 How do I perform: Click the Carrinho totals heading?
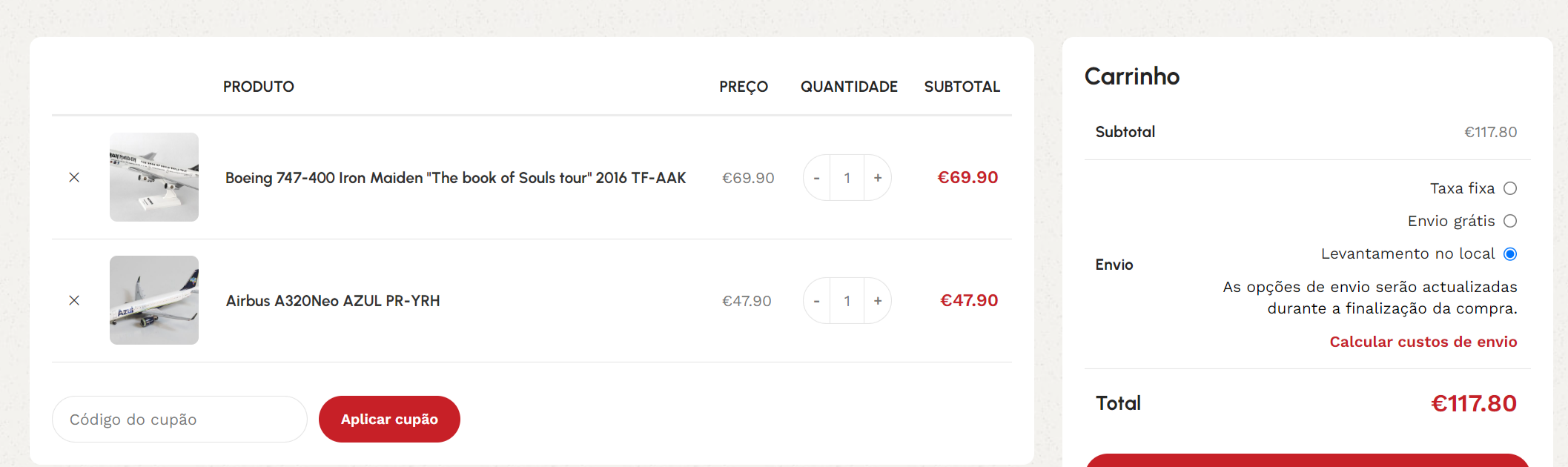click(1132, 76)
